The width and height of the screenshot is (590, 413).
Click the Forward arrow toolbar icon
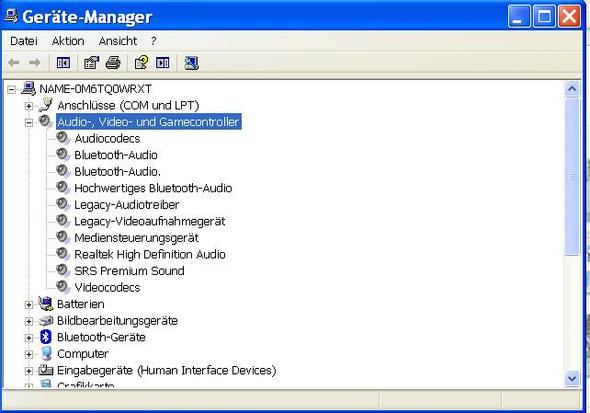(x=35, y=62)
